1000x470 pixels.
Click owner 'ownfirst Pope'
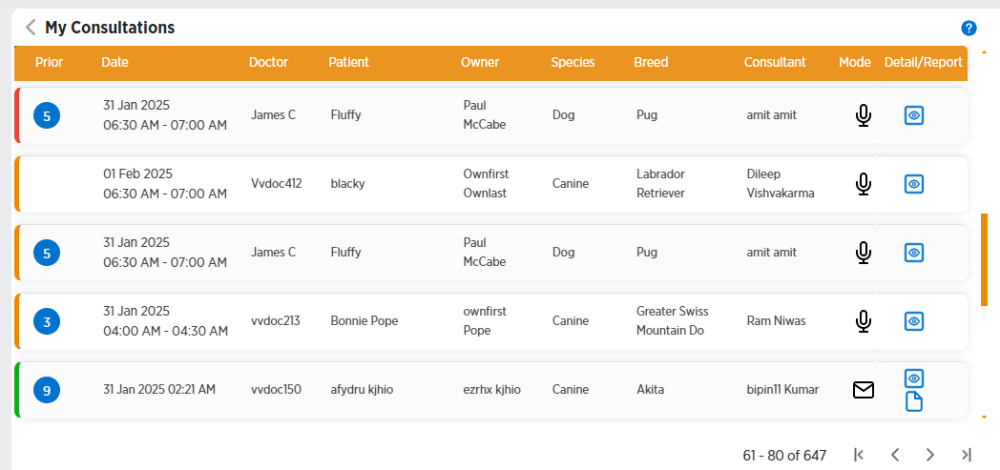[485, 321]
